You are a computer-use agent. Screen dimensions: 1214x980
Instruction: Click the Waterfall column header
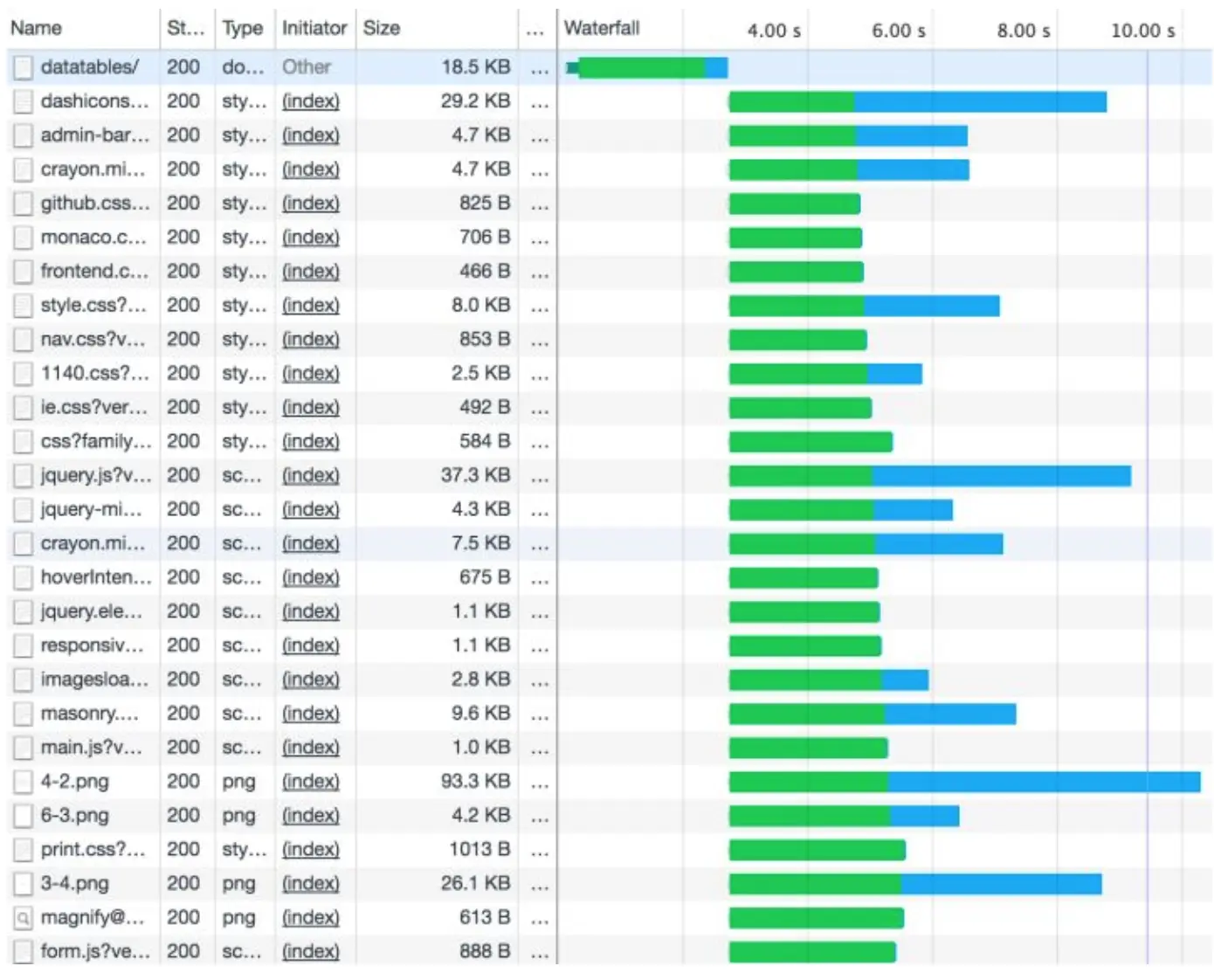point(602,28)
